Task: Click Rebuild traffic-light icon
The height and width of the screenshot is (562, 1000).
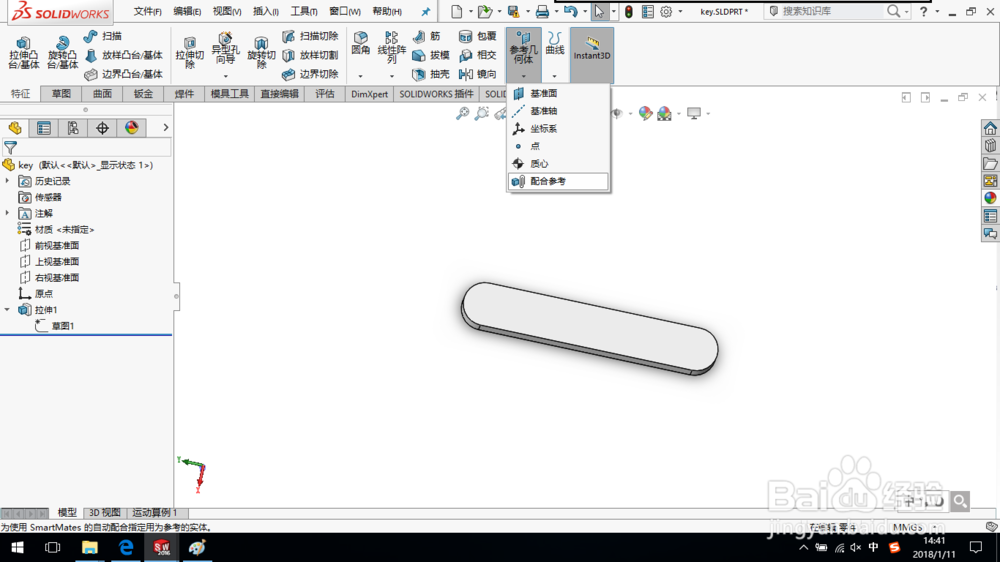Action: pyautogui.click(x=629, y=11)
